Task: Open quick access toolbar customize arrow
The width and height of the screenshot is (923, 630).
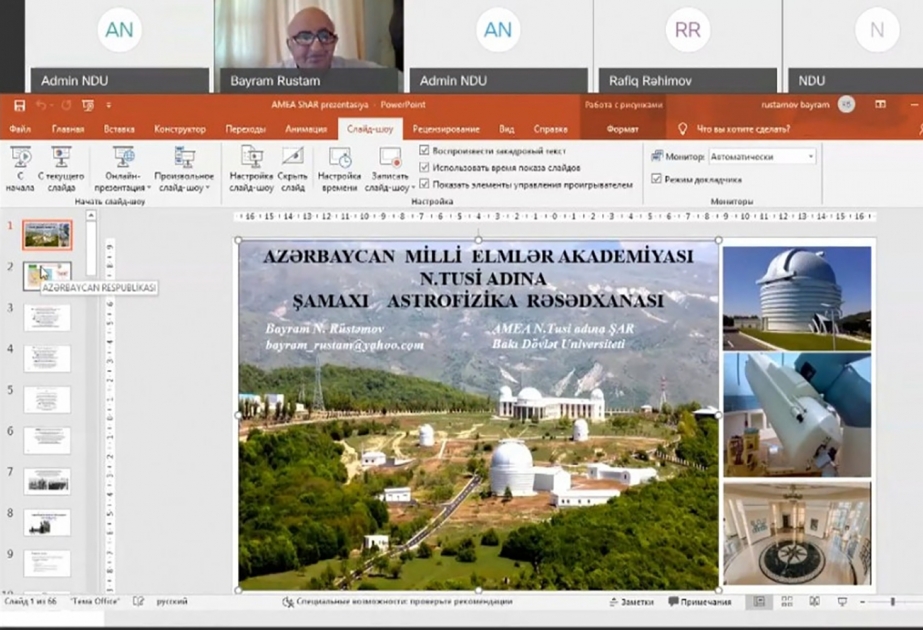Action: [108, 105]
